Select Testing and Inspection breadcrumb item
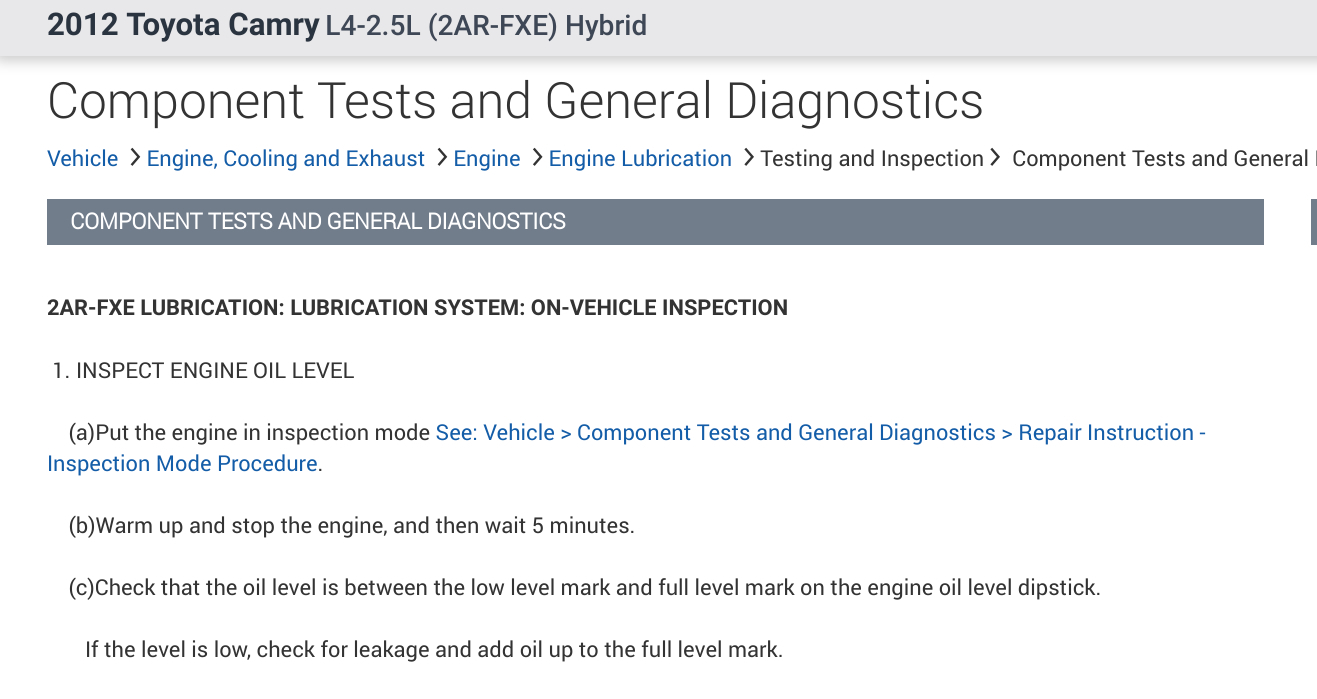This screenshot has height=699, width=1317. click(x=872, y=159)
